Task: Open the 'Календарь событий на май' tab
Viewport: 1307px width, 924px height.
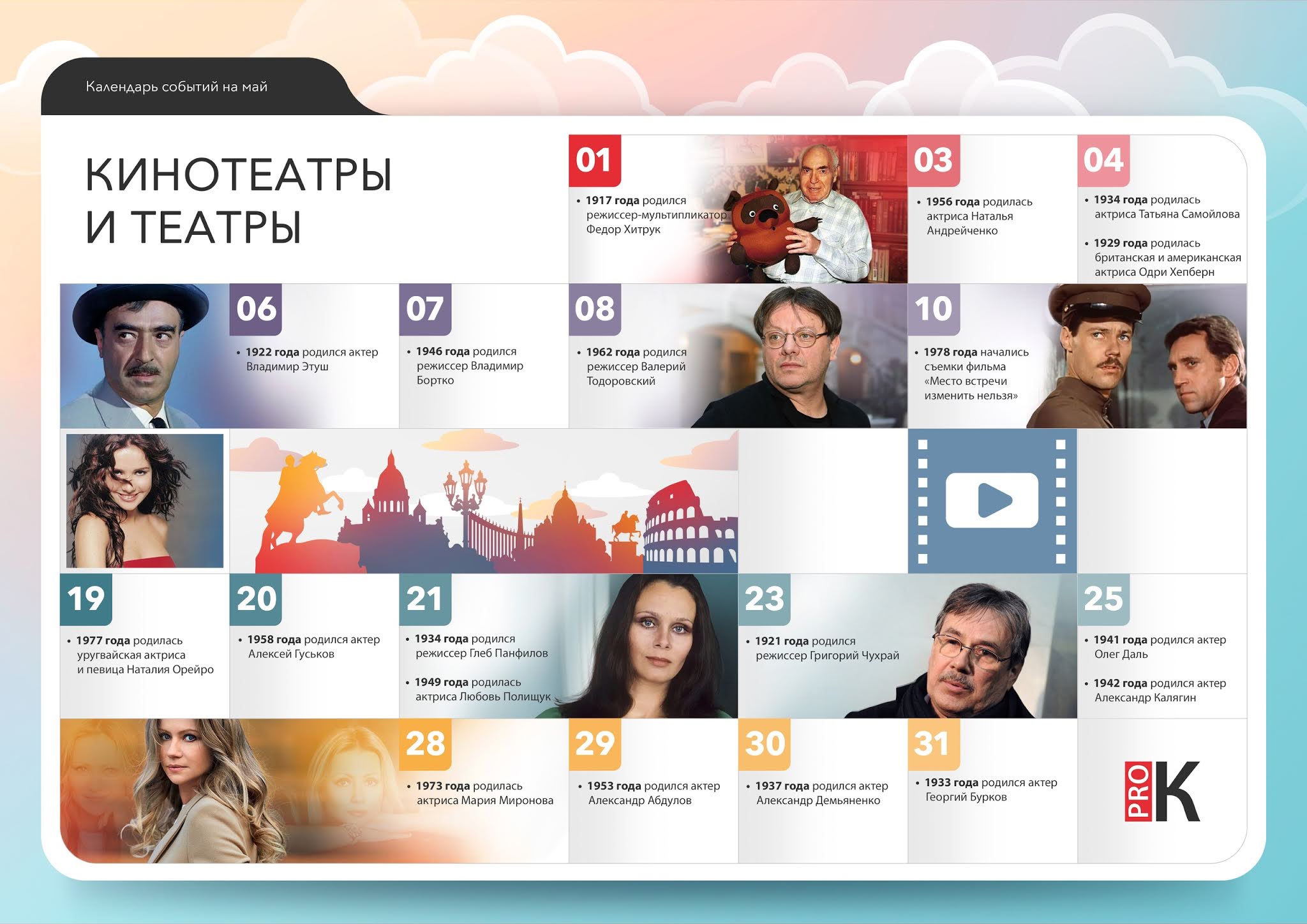Action: (177, 87)
